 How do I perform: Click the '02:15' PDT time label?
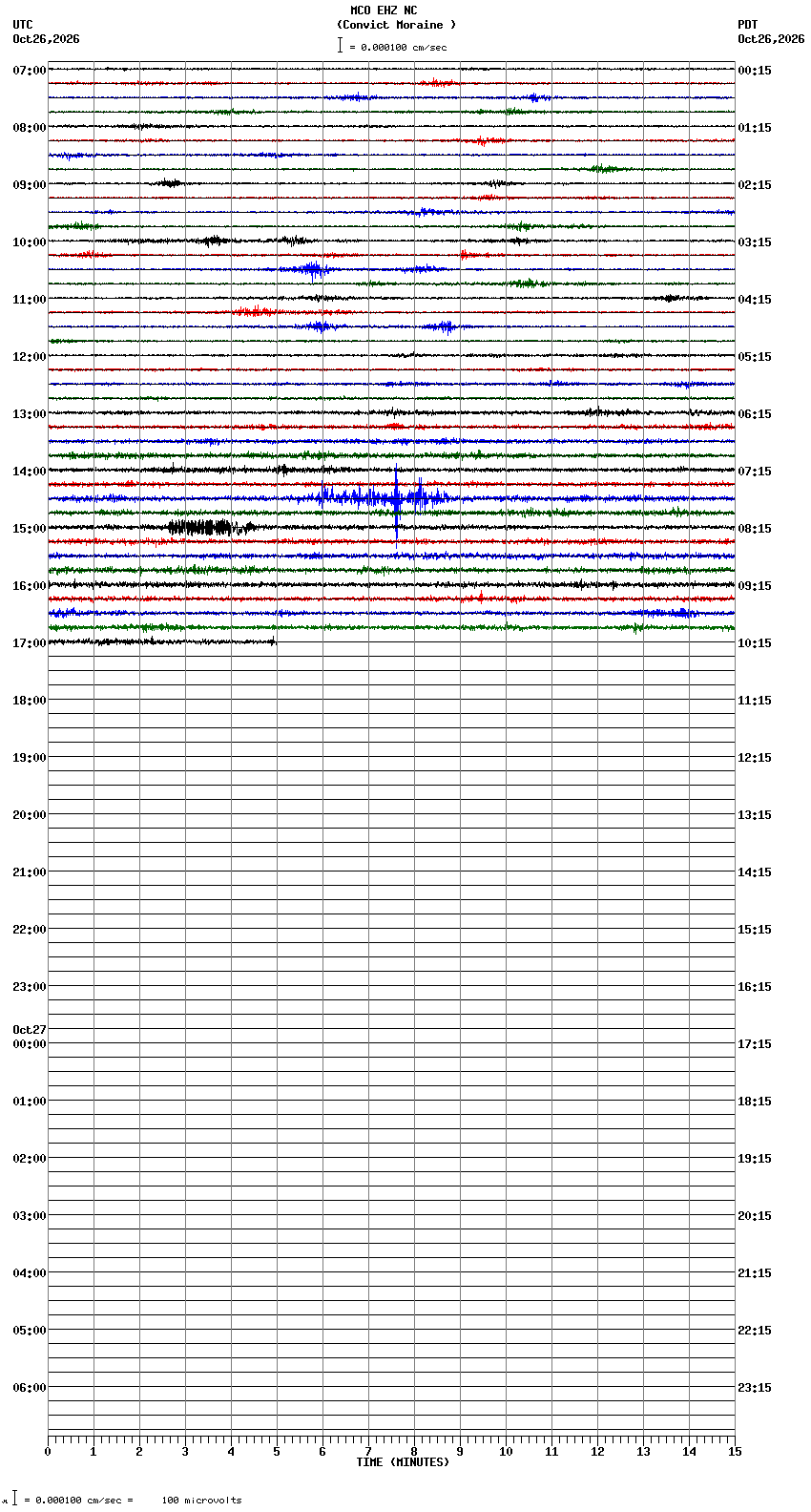pos(755,185)
